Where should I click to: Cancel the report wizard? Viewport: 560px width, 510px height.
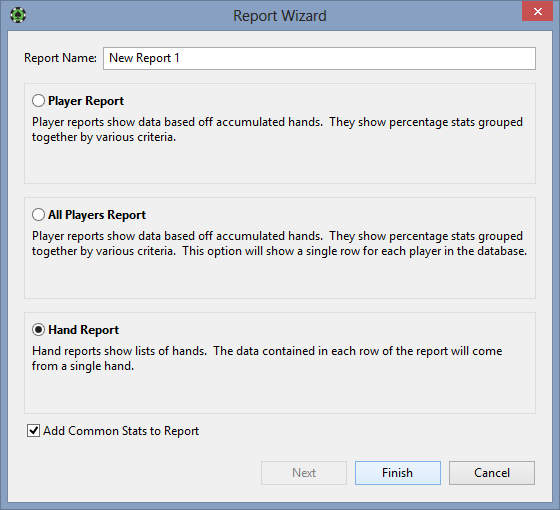[492, 473]
